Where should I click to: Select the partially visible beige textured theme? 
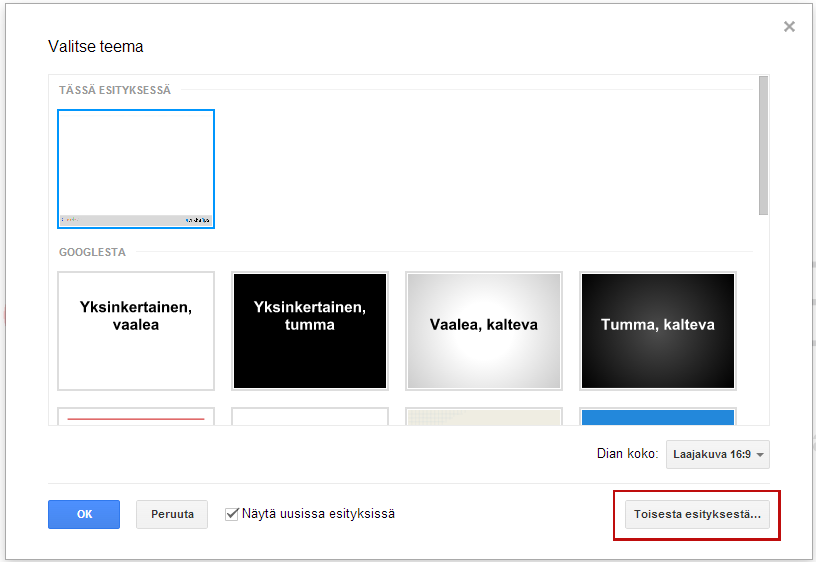pos(484,416)
